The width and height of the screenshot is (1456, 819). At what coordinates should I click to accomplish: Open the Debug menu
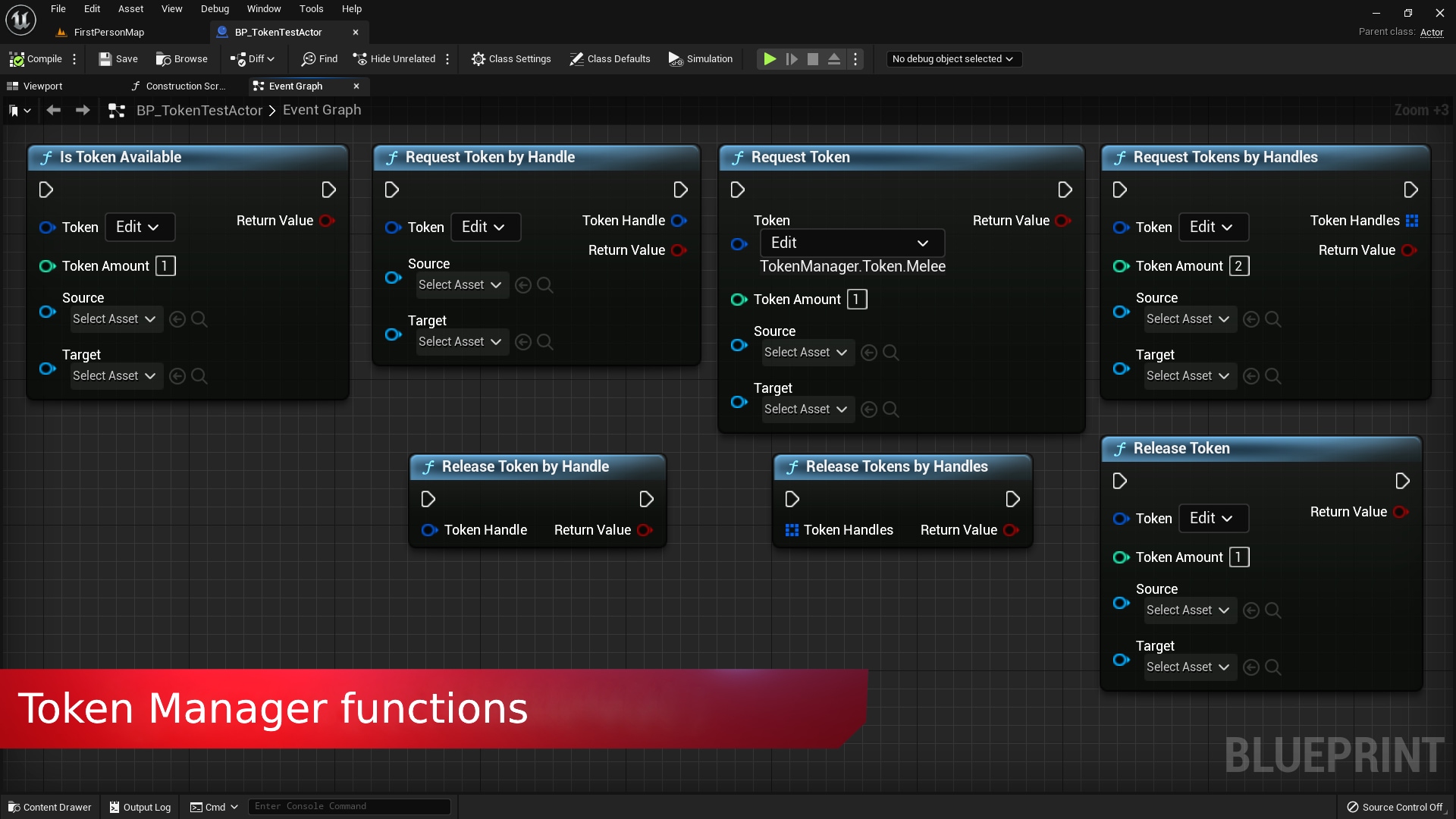[x=215, y=9]
